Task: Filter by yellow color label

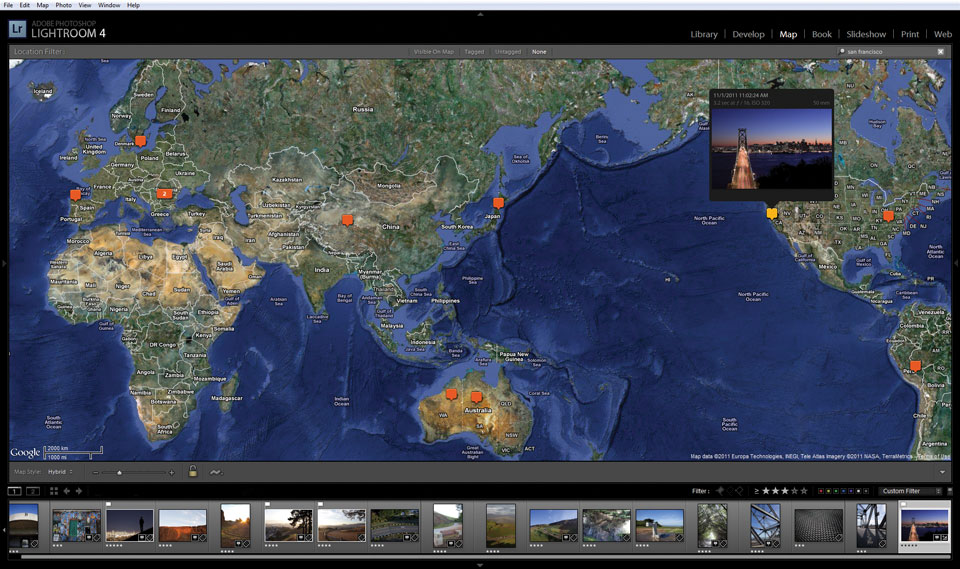Action: 828,491
